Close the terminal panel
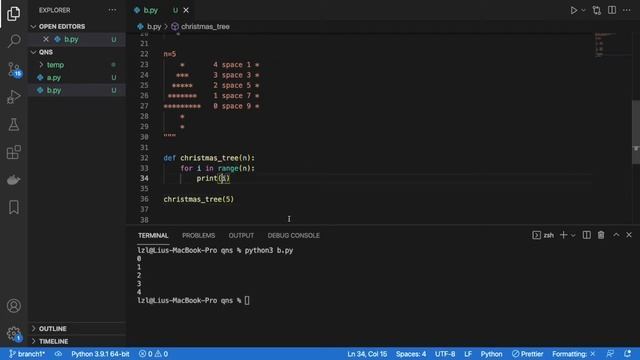 tap(629, 235)
